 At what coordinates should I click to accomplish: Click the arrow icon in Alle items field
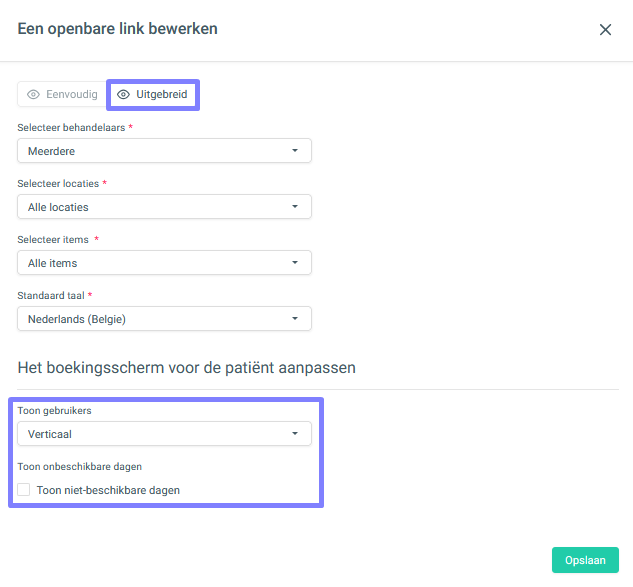point(295,263)
